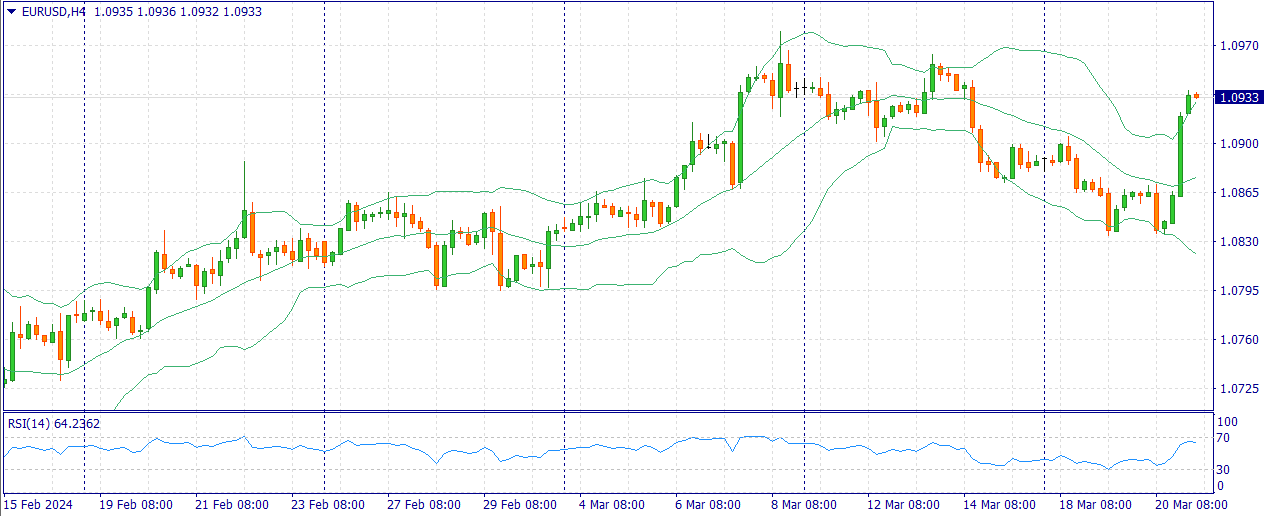
Task: Click the last small orange candle at current price
Action: pyautogui.click(x=1196, y=95)
